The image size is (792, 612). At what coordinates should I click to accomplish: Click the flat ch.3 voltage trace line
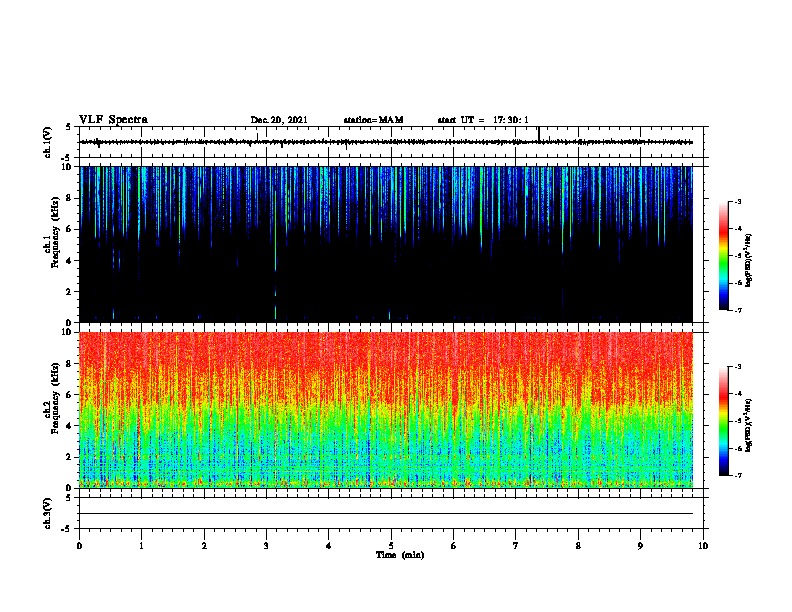click(386, 514)
